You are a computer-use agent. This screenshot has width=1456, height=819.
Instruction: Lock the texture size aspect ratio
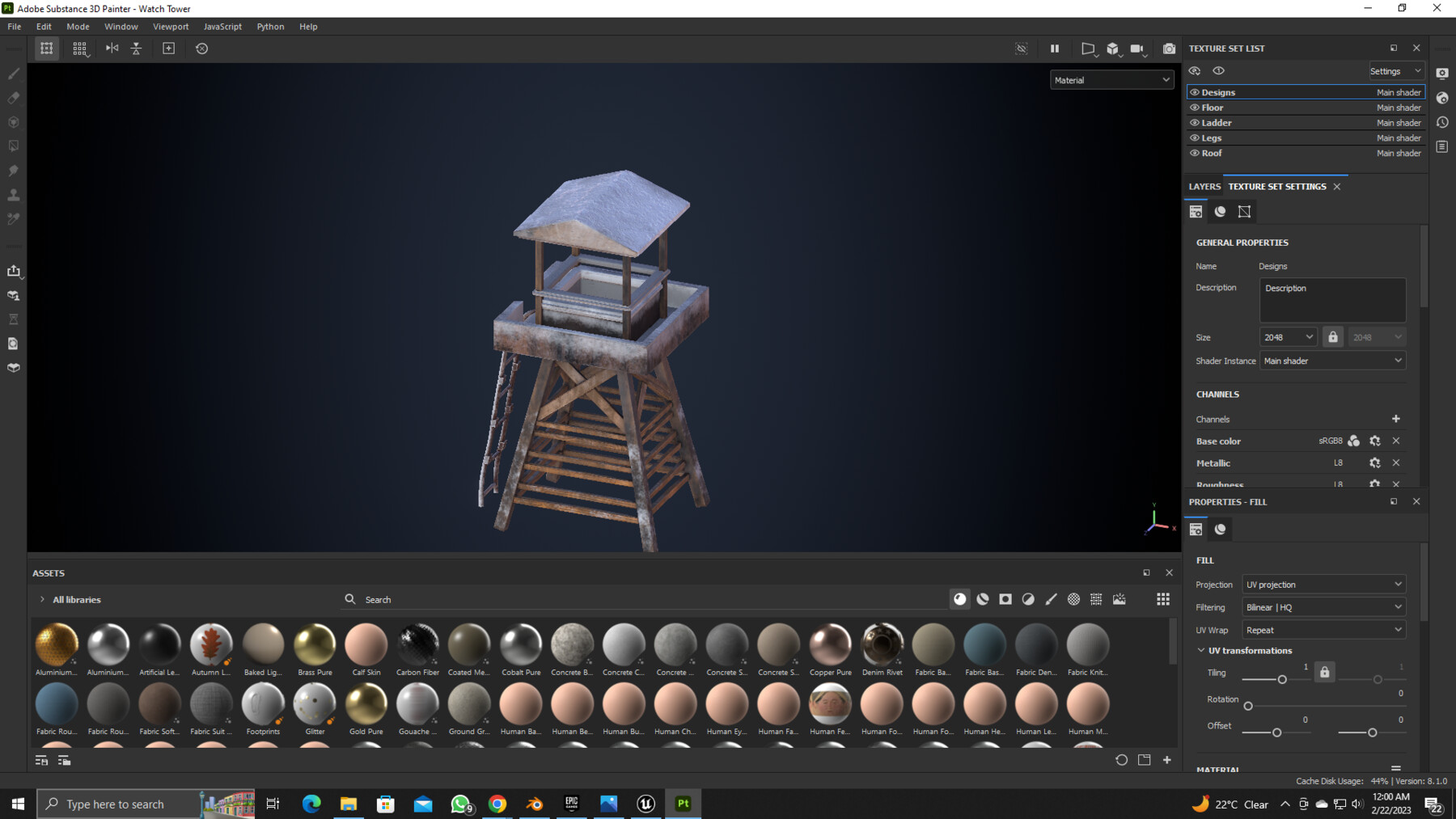click(1333, 336)
